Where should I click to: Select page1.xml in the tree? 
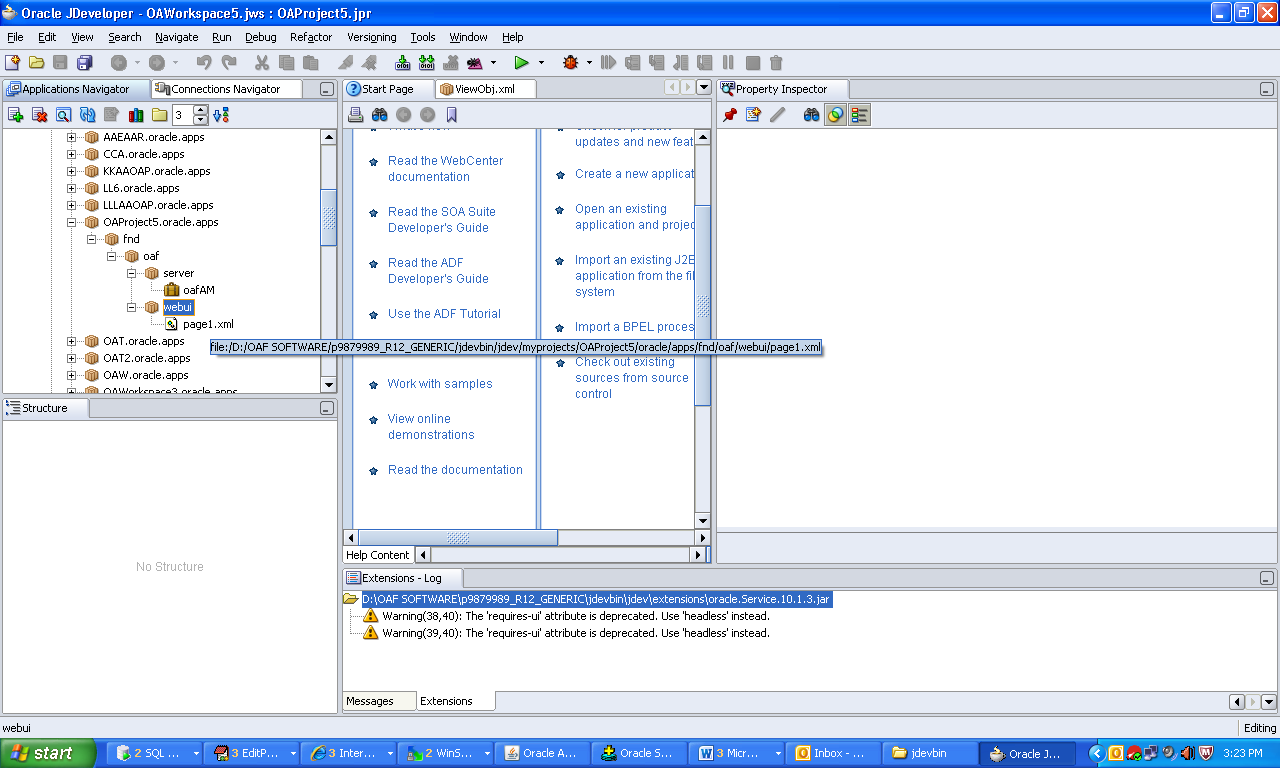208,324
